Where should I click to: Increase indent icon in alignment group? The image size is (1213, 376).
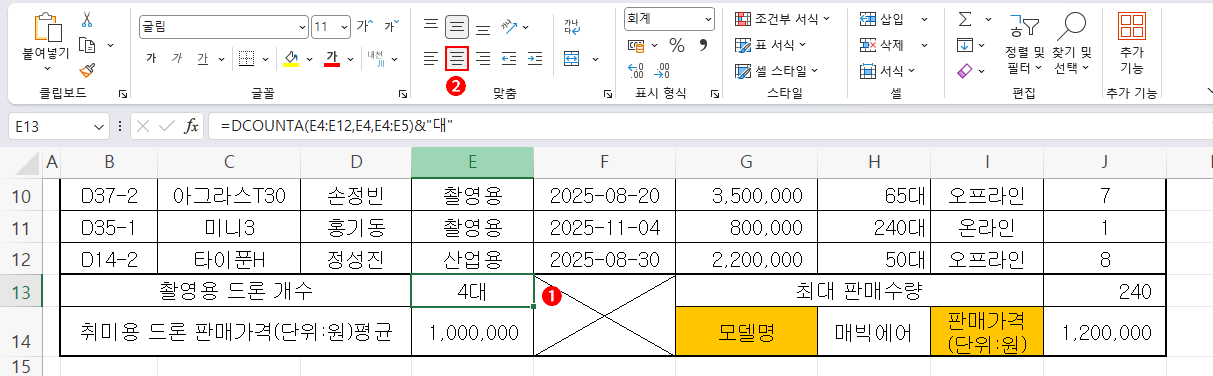coord(534,58)
